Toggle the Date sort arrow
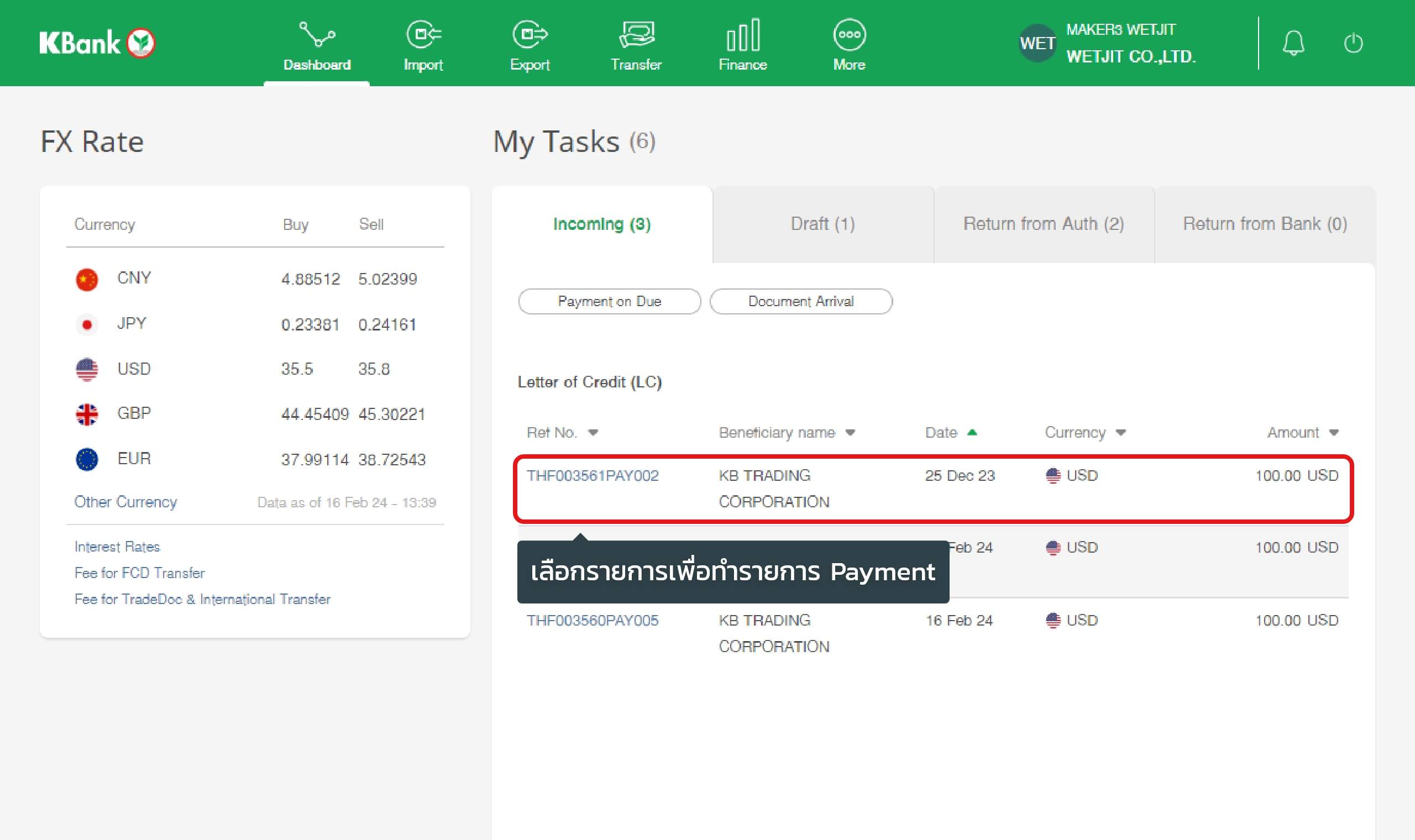 (x=972, y=433)
